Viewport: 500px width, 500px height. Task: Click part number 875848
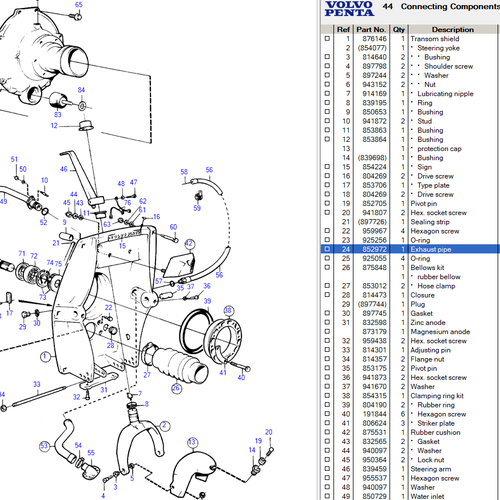[374, 268]
